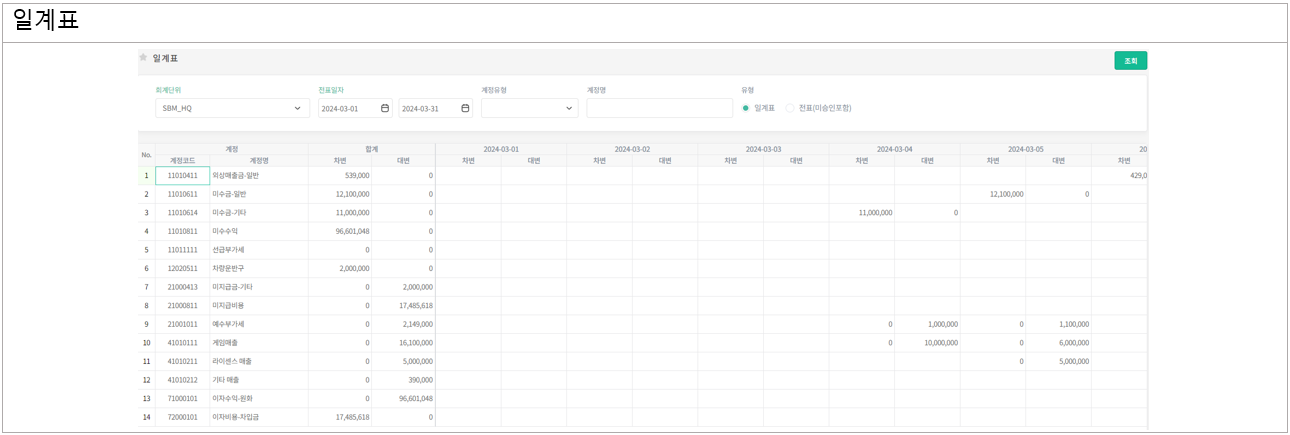Screen dimensions: 1290x435
Task: Open the start date calendar picker icon
Action: (x=385, y=108)
